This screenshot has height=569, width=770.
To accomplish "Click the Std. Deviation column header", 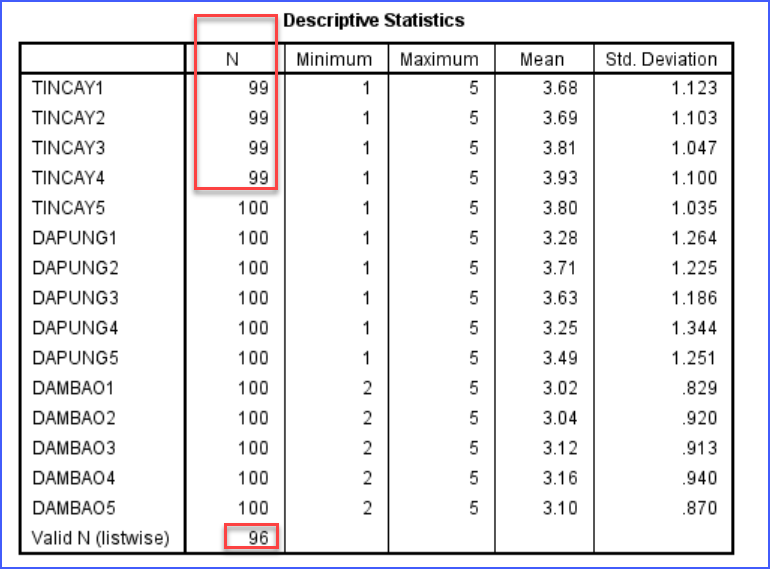I will 661,59.
